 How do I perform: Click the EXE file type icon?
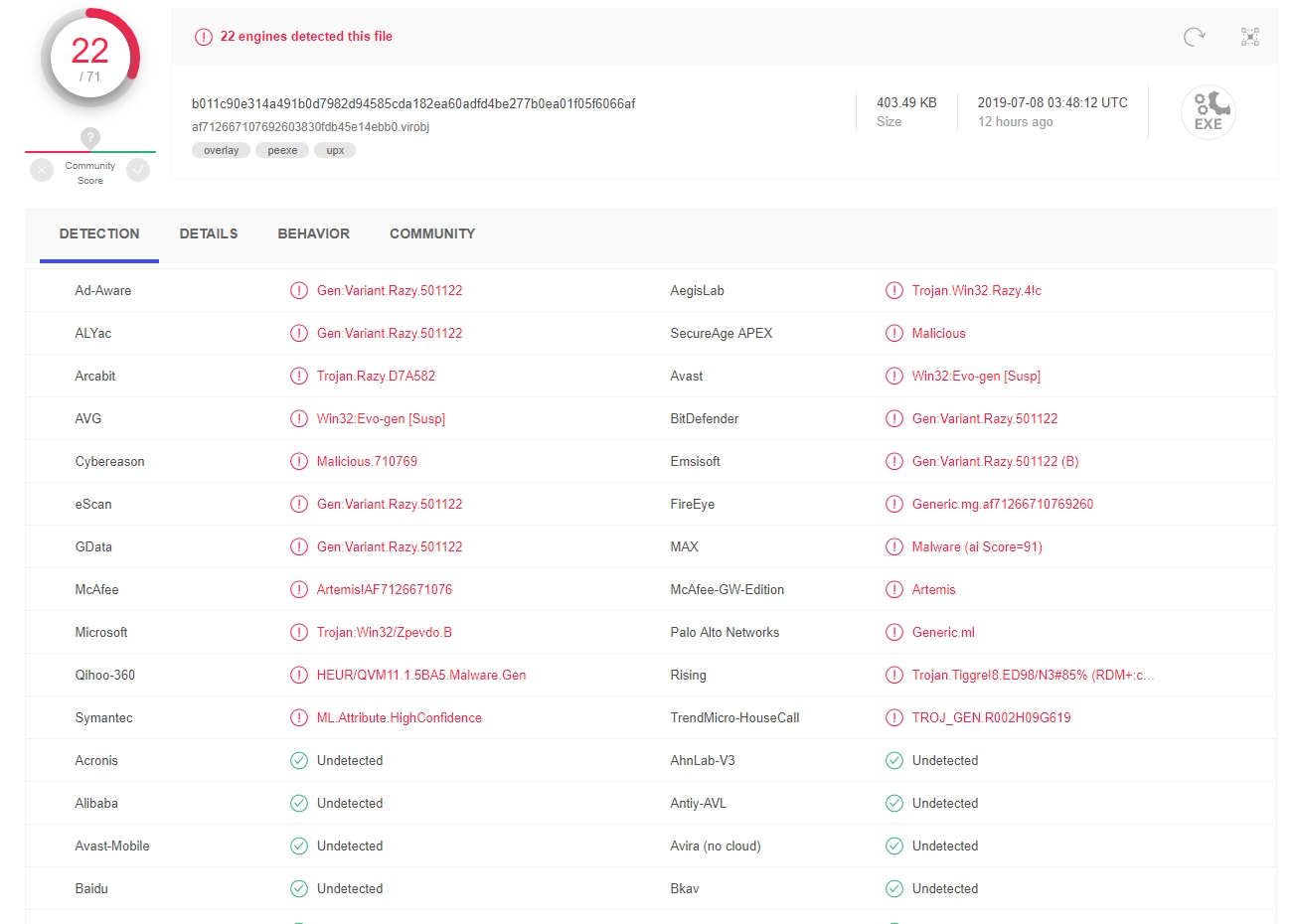(1208, 112)
